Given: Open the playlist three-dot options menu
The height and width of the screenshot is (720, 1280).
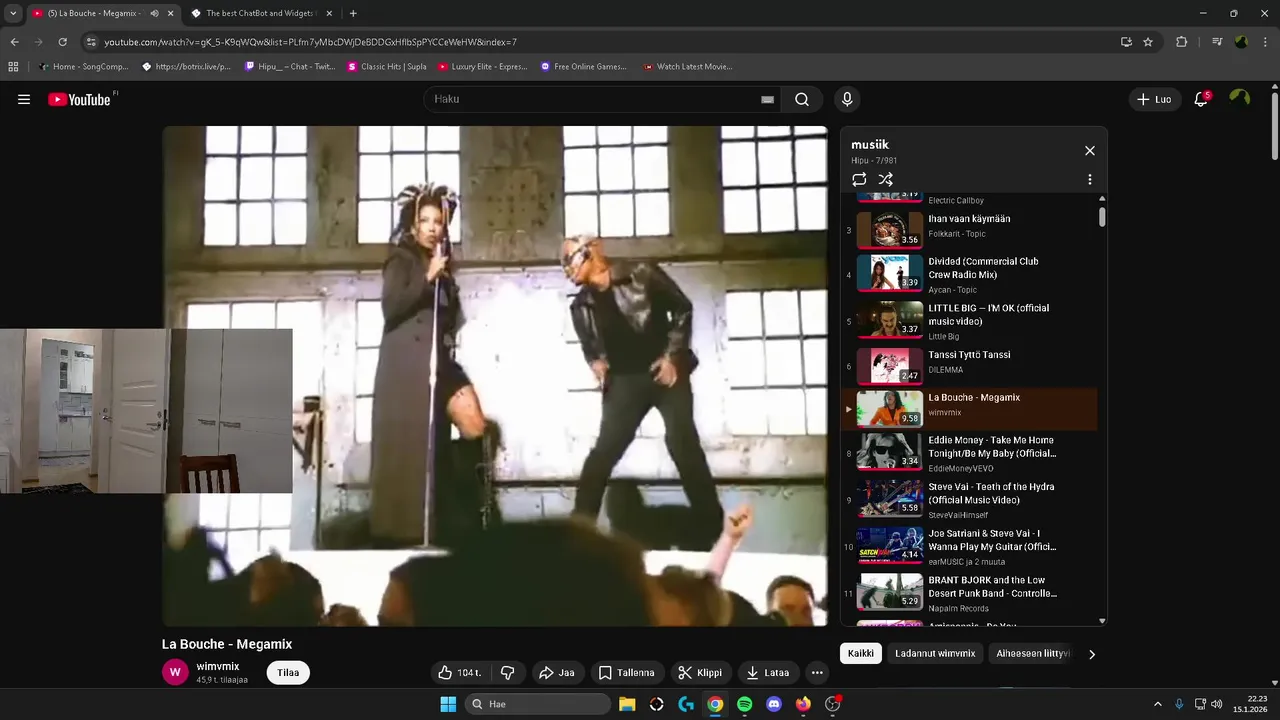Looking at the screenshot, I should (1090, 179).
